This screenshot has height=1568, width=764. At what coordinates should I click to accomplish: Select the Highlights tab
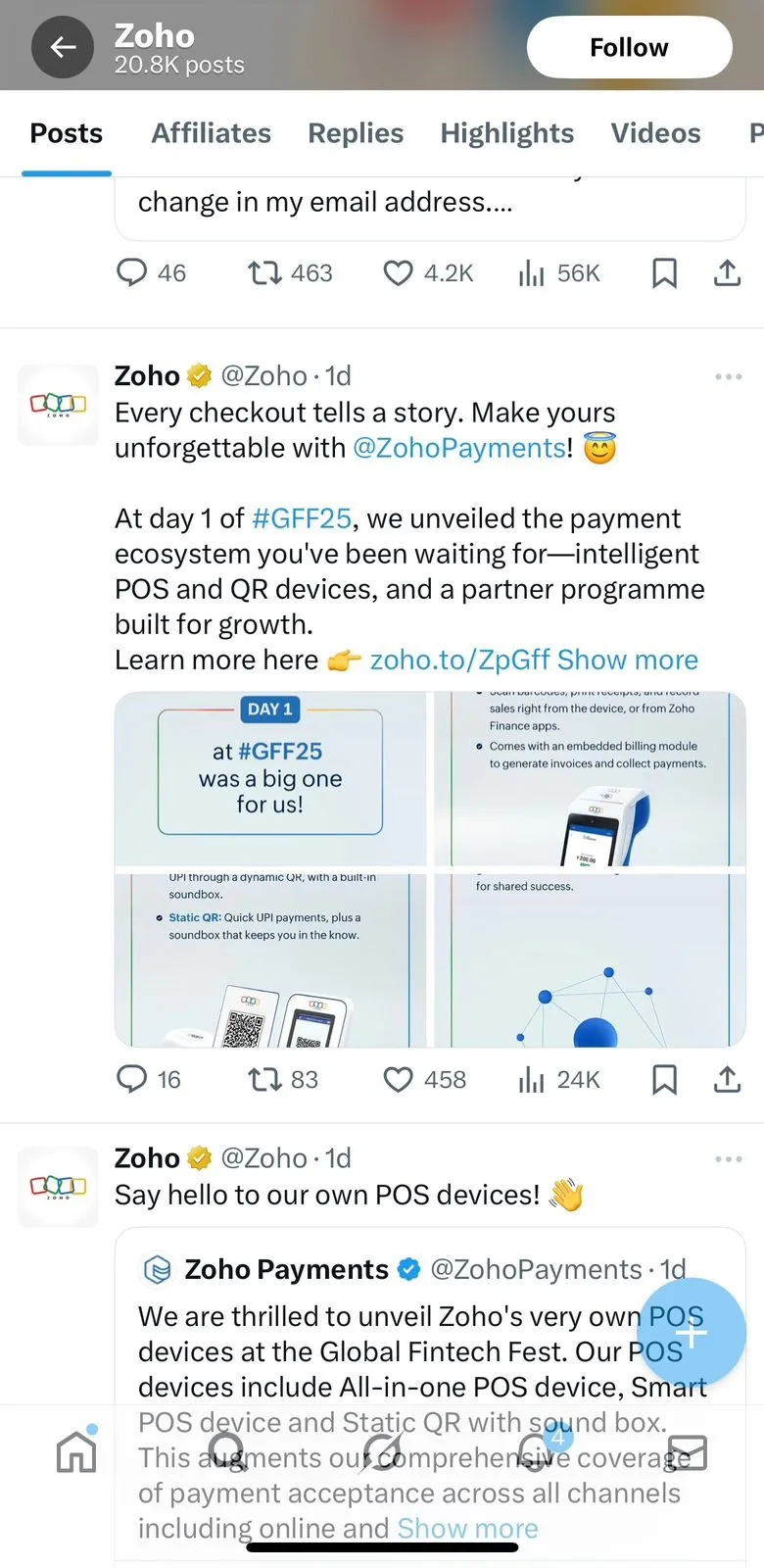[x=506, y=133]
